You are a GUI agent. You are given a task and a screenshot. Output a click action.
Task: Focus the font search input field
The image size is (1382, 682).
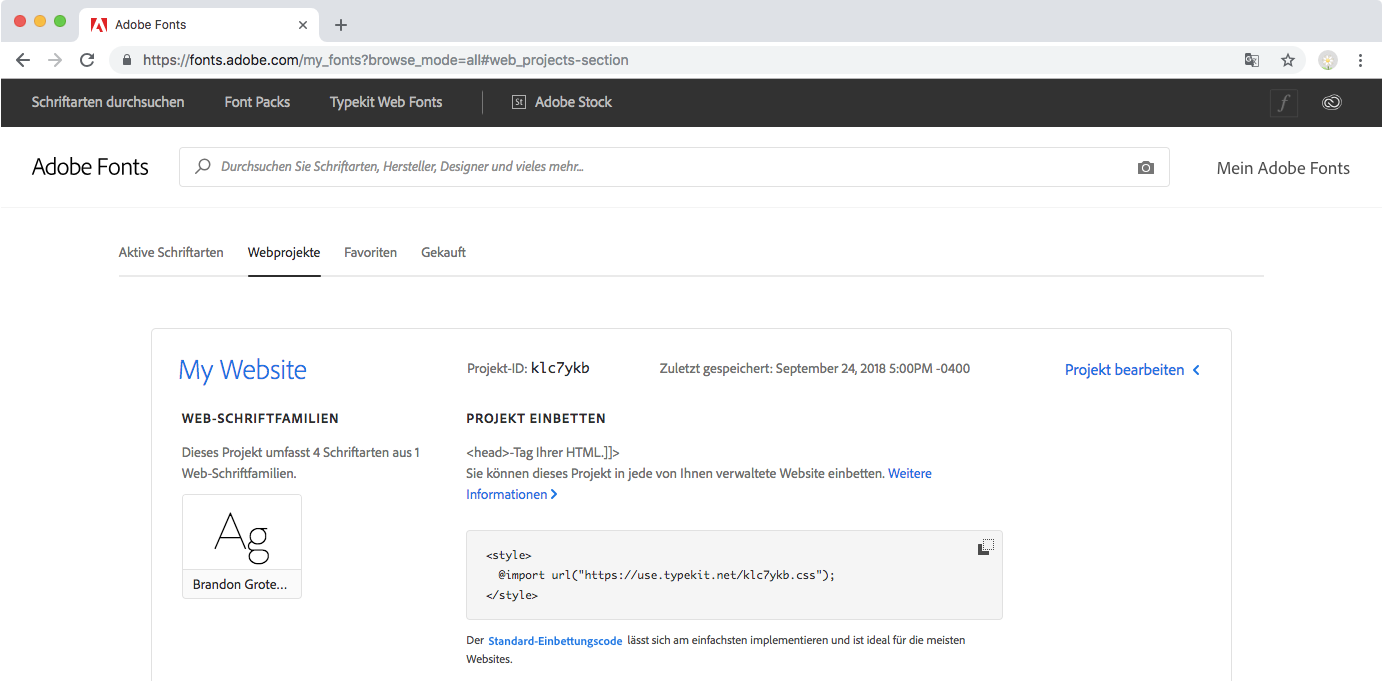pos(660,167)
